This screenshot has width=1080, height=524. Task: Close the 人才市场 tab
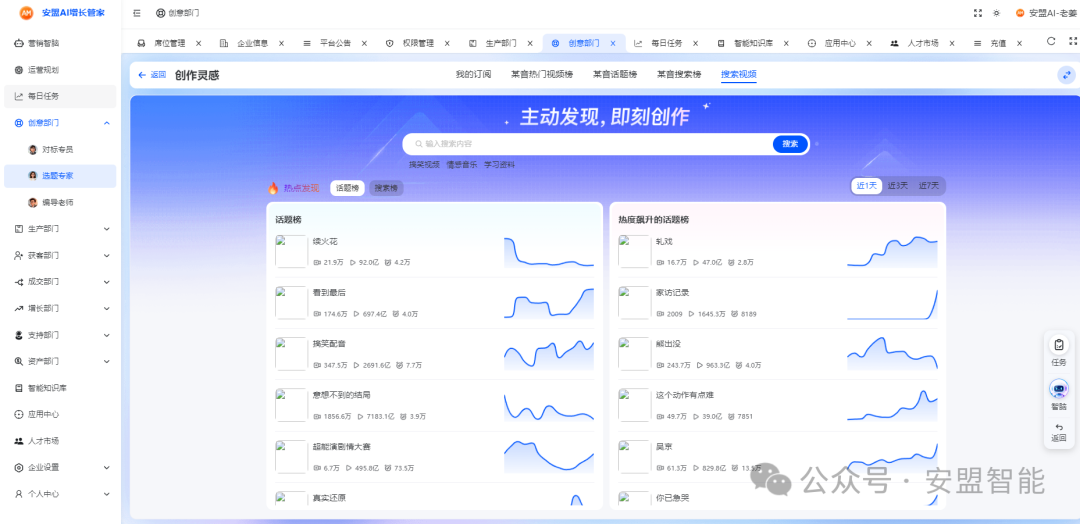(x=952, y=43)
